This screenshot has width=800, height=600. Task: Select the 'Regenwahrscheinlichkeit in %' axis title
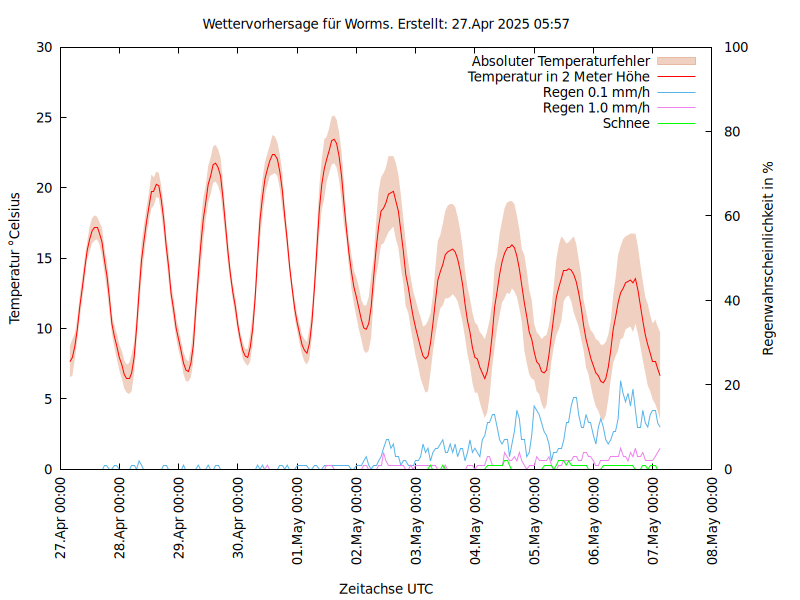coord(769,258)
